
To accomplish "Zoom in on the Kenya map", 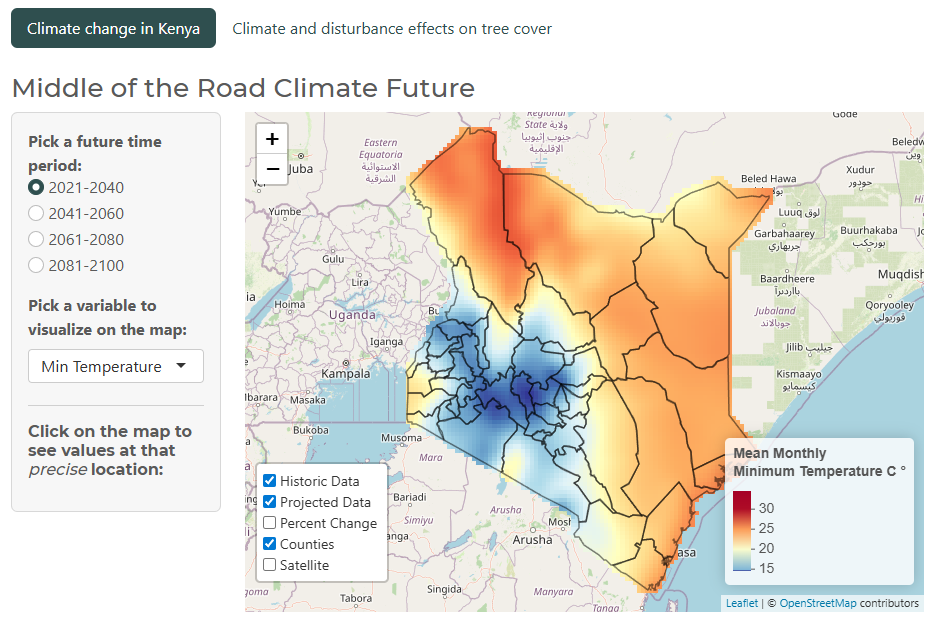I will 271,140.
